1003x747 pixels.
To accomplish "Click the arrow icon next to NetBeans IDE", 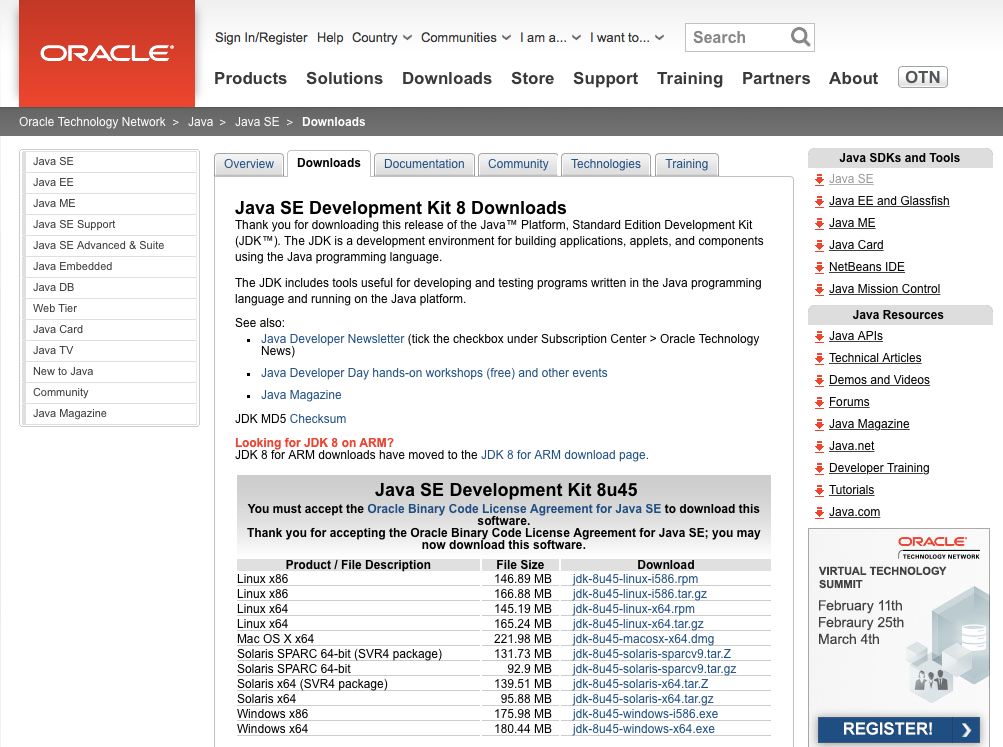I will tap(819, 267).
